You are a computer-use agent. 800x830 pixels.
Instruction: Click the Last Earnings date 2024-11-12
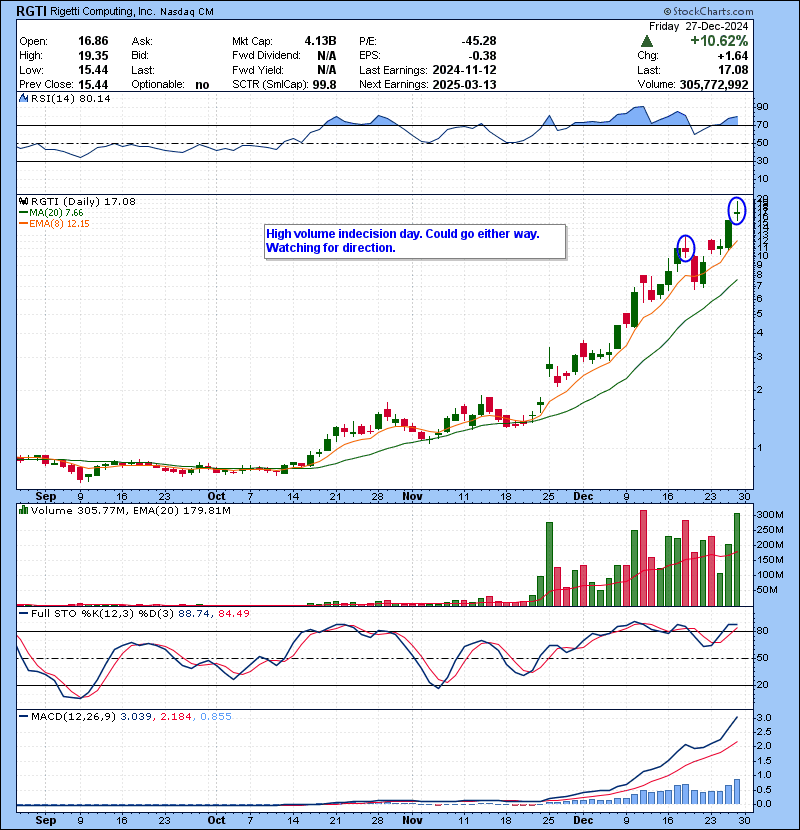click(464, 70)
